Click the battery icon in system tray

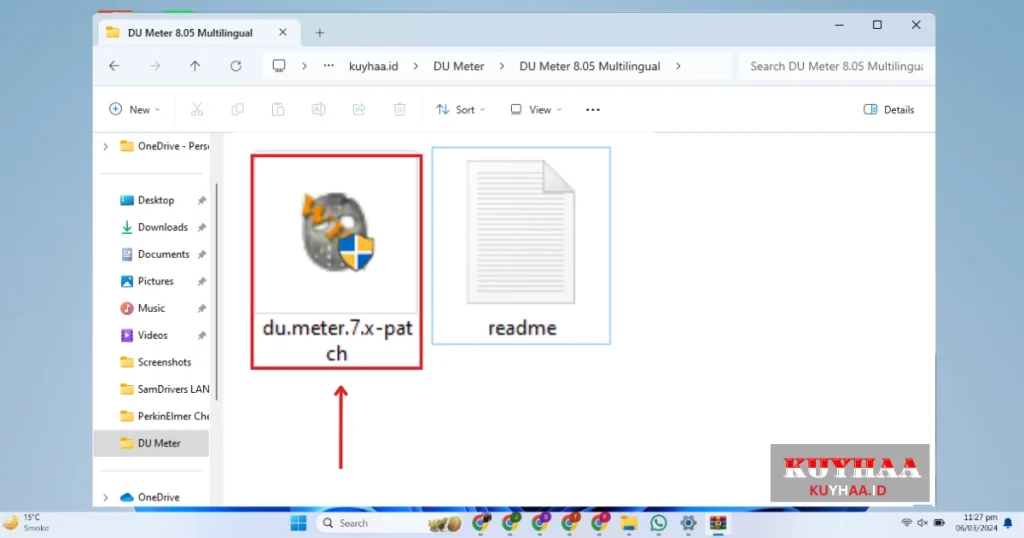pos(939,523)
